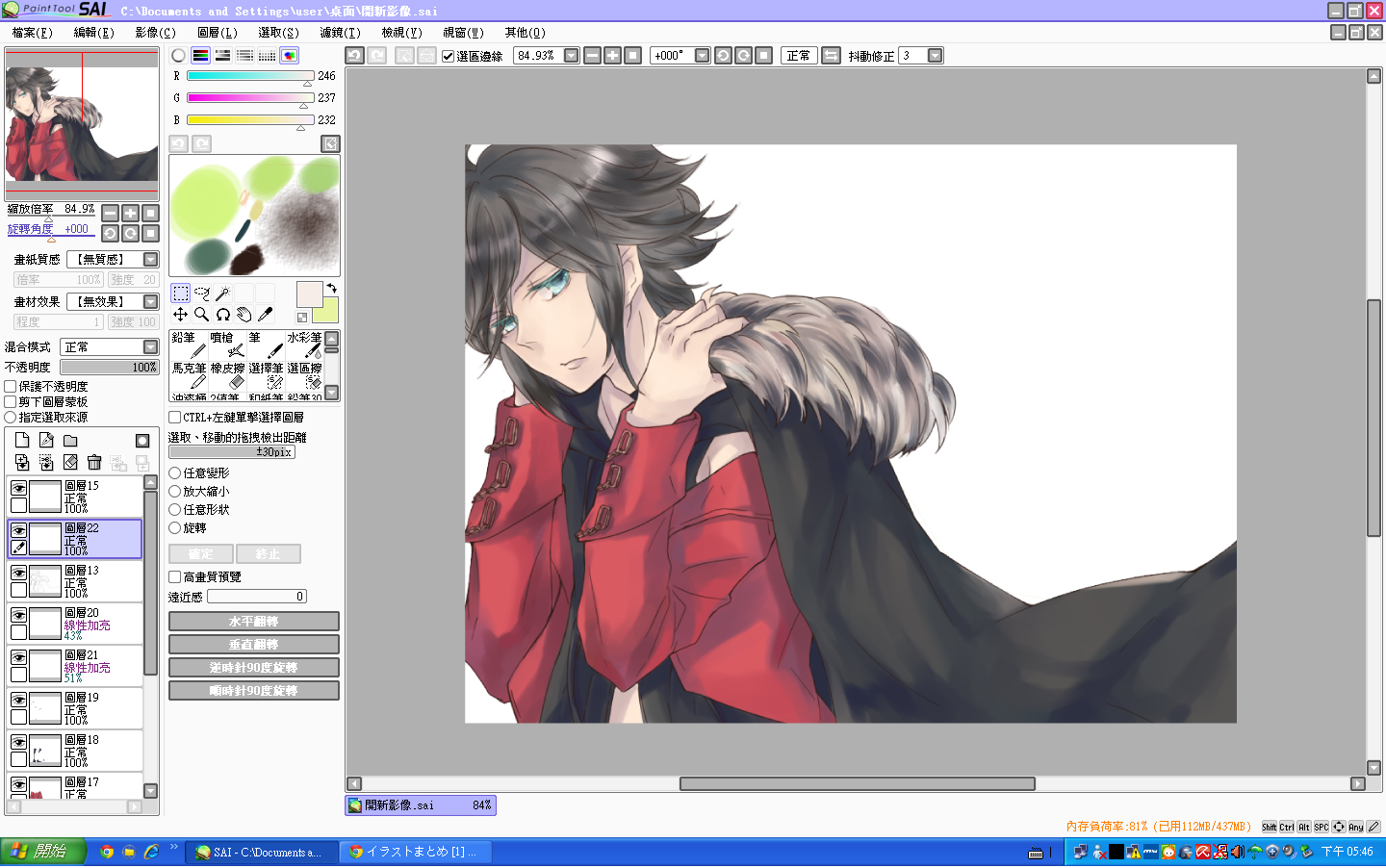Clear the selected layer with eraser icon
The width and height of the screenshot is (1386, 868).
coord(70,463)
